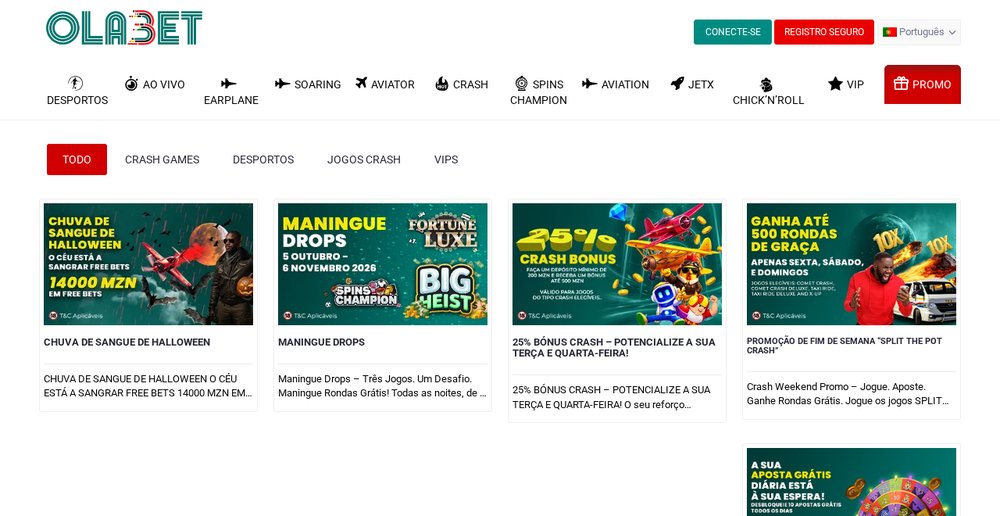Click the Crash Weekend Promo description

(848, 394)
